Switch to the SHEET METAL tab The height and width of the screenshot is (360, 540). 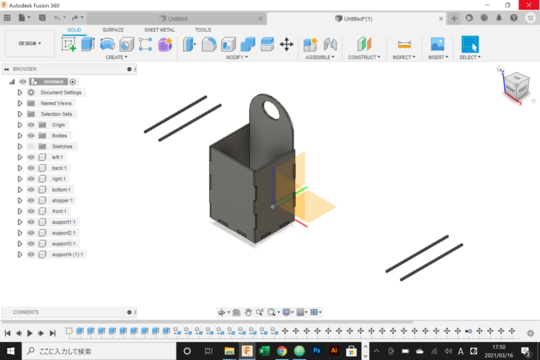(x=159, y=30)
